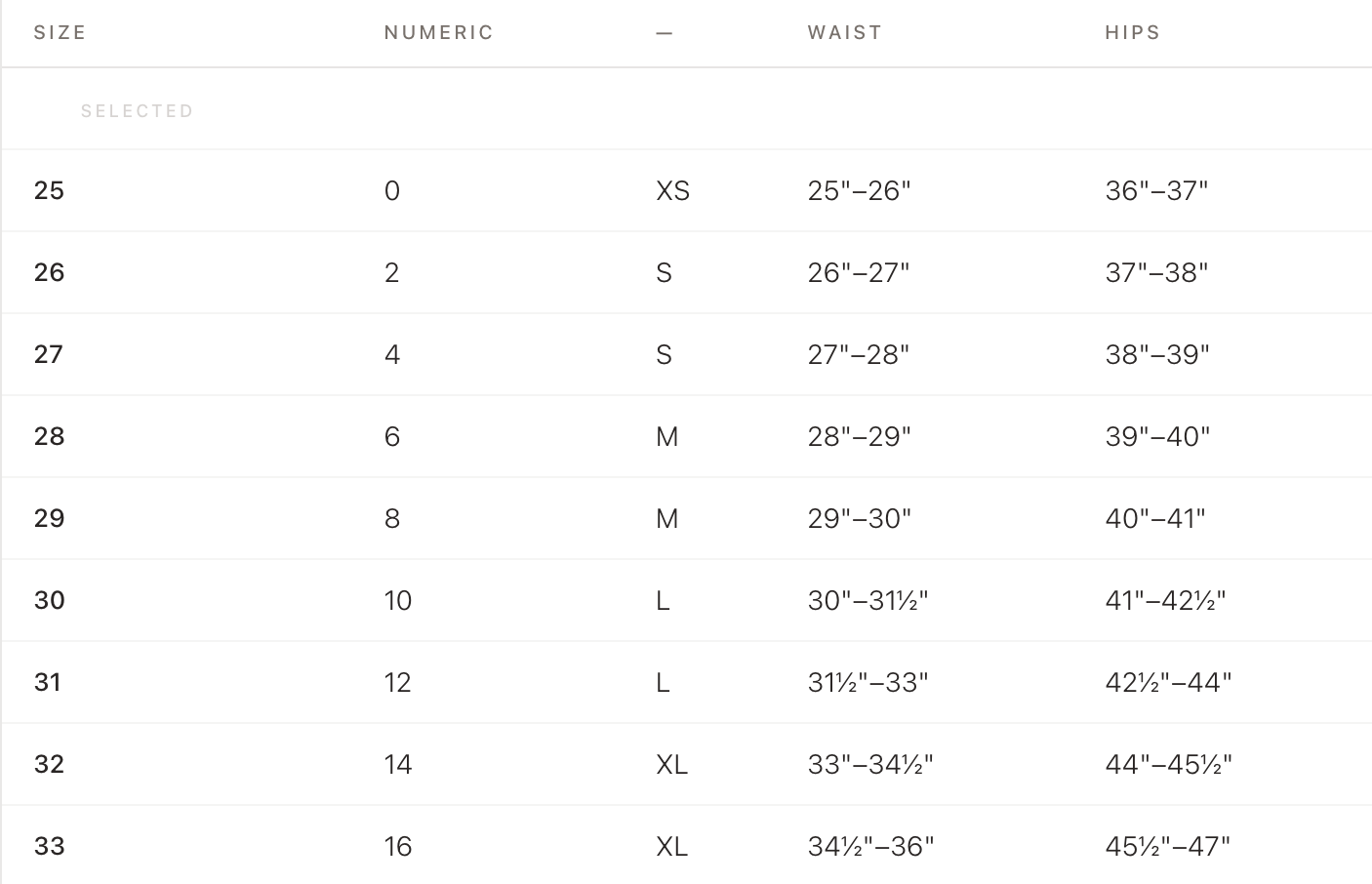Click hips 45½"–47" cell
Screen dimensions: 1372x884
[x=1168, y=846]
